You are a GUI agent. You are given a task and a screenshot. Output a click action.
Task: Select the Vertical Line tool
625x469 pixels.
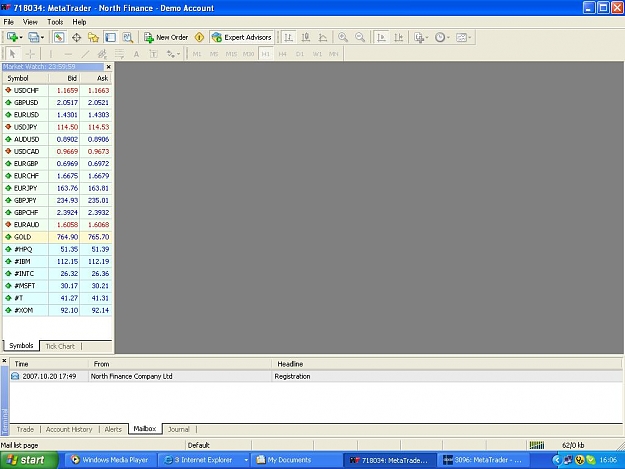pos(51,54)
